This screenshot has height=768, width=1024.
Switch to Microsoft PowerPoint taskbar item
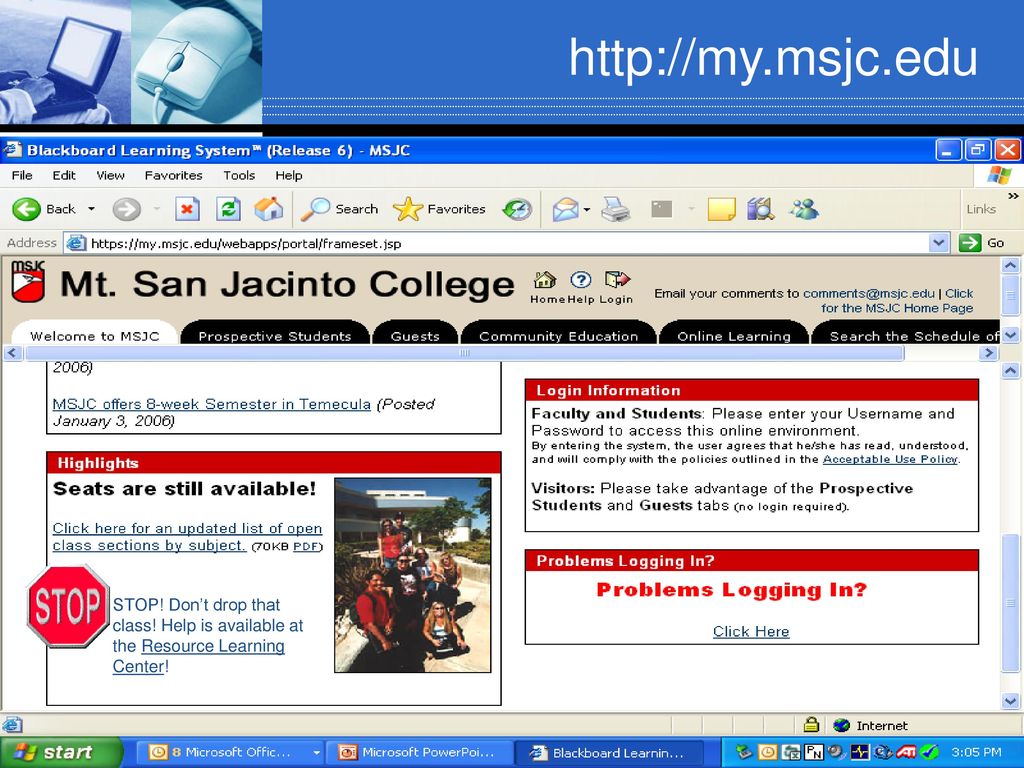click(421, 752)
